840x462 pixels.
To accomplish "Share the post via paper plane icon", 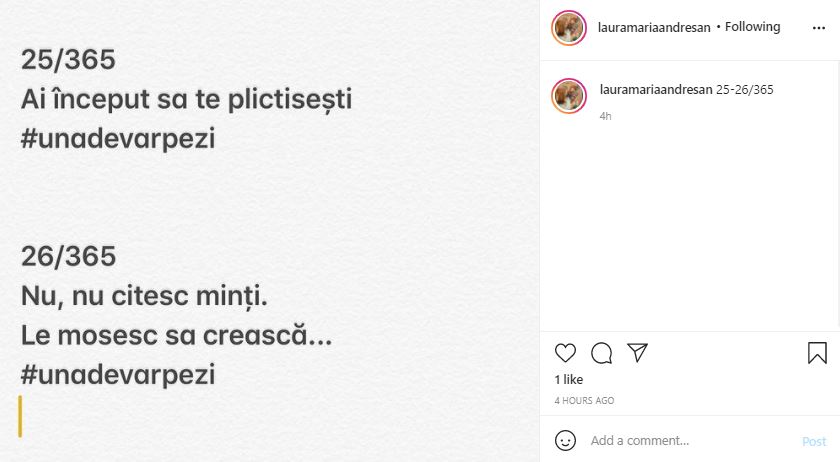I will tap(637, 353).
